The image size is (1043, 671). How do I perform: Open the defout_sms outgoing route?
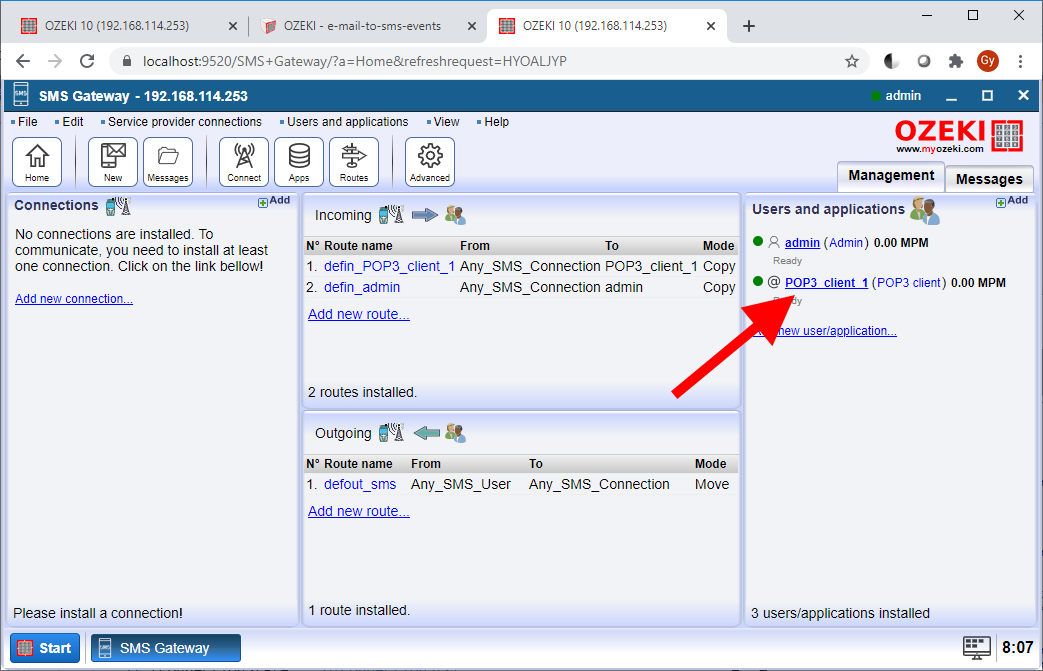point(360,484)
